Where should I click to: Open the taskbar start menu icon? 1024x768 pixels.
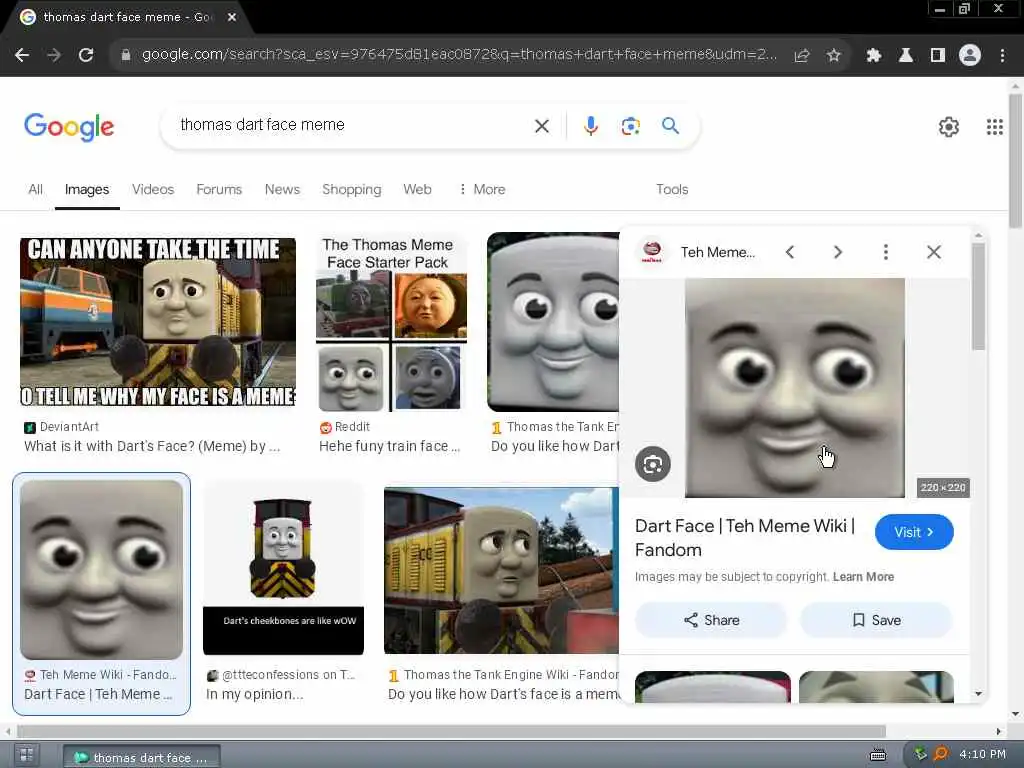coord(26,756)
